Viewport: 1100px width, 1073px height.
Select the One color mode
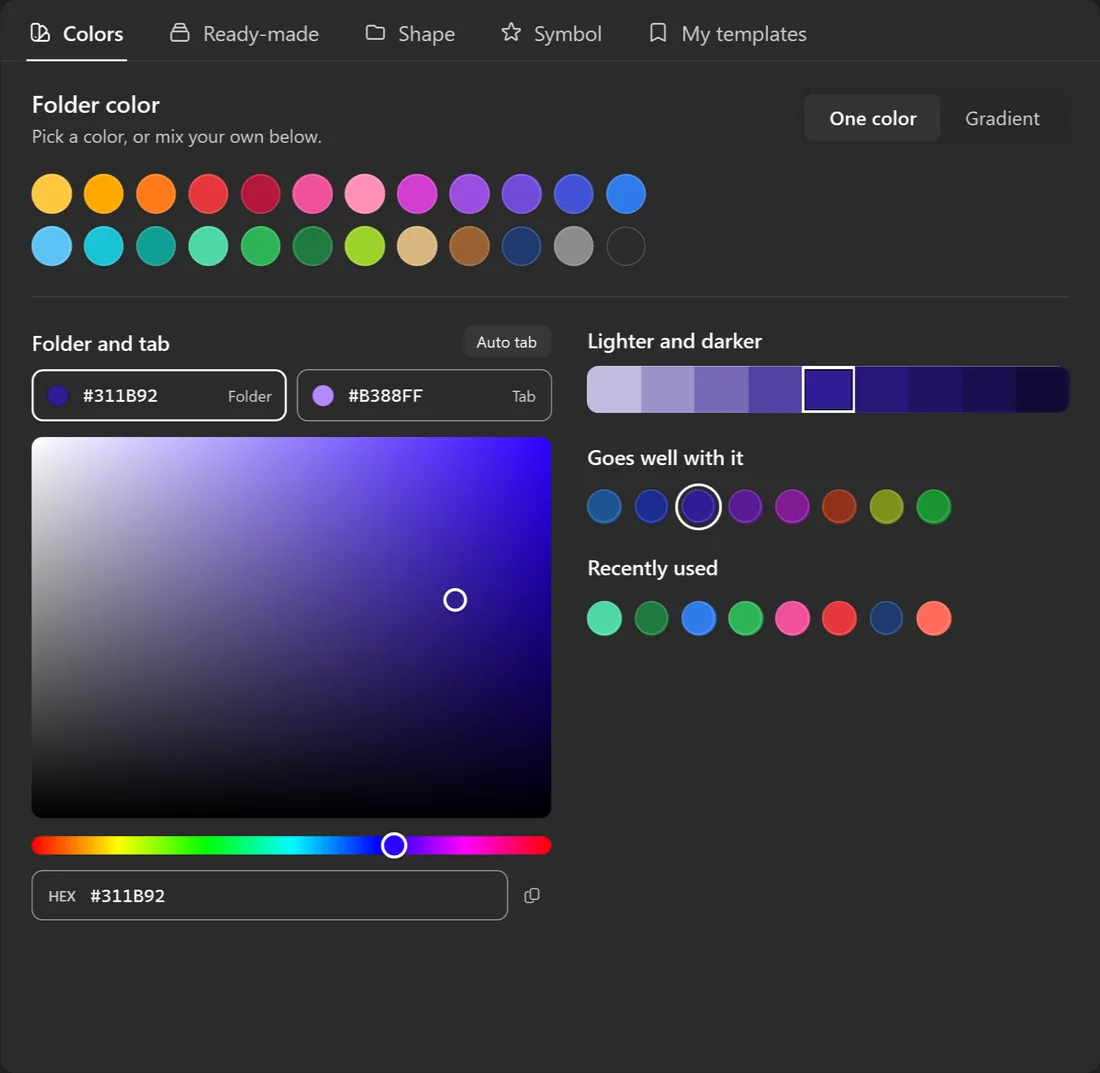[872, 119]
